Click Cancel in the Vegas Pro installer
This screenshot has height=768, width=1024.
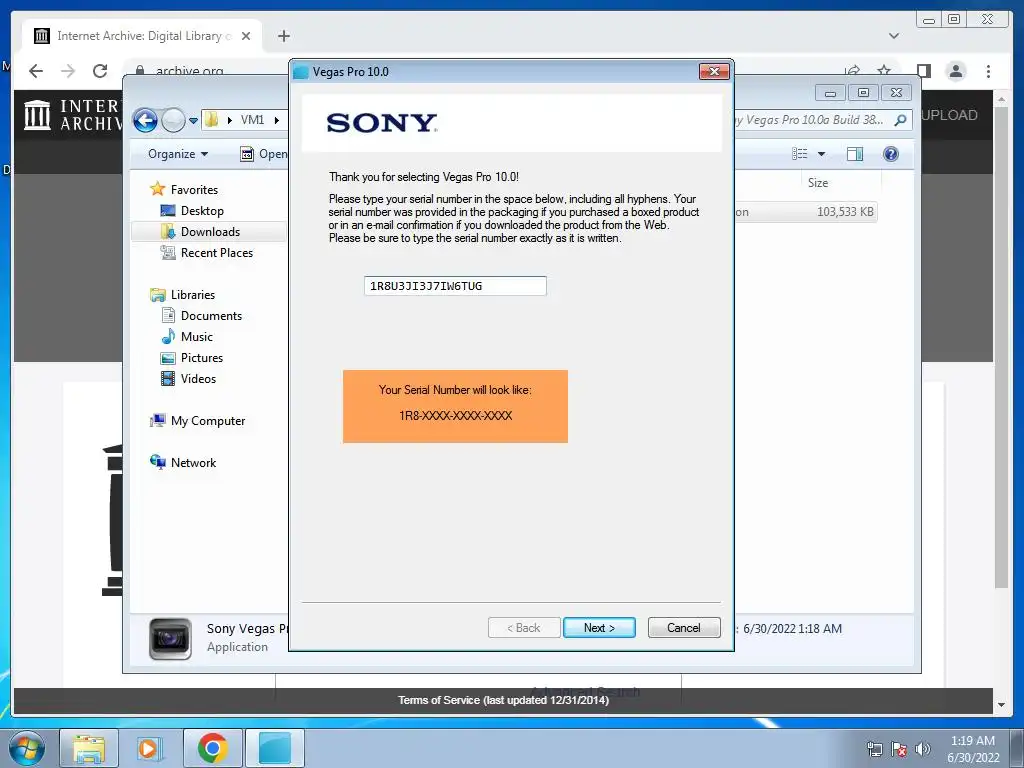pyautogui.click(x=684, y=628)
